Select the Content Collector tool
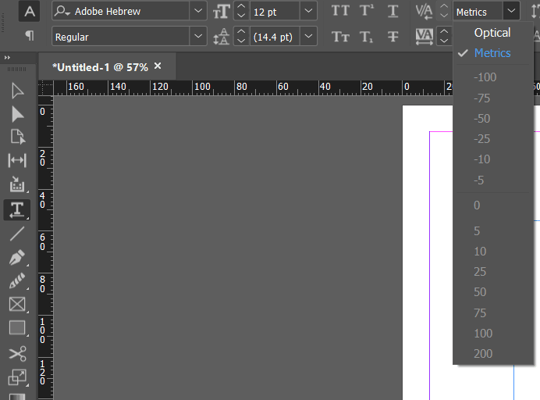The height and width of the screenshot is (400, 540). [x=17, y=184]
